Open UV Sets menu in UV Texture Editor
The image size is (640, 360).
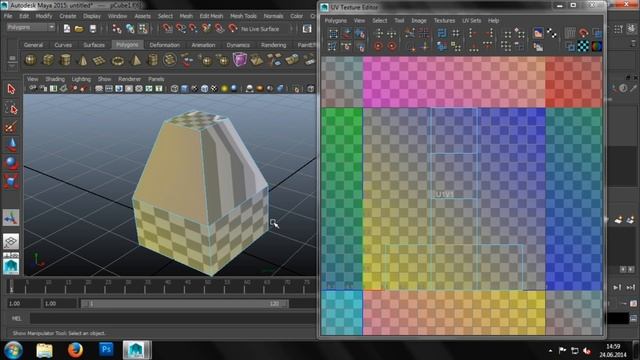471,20
